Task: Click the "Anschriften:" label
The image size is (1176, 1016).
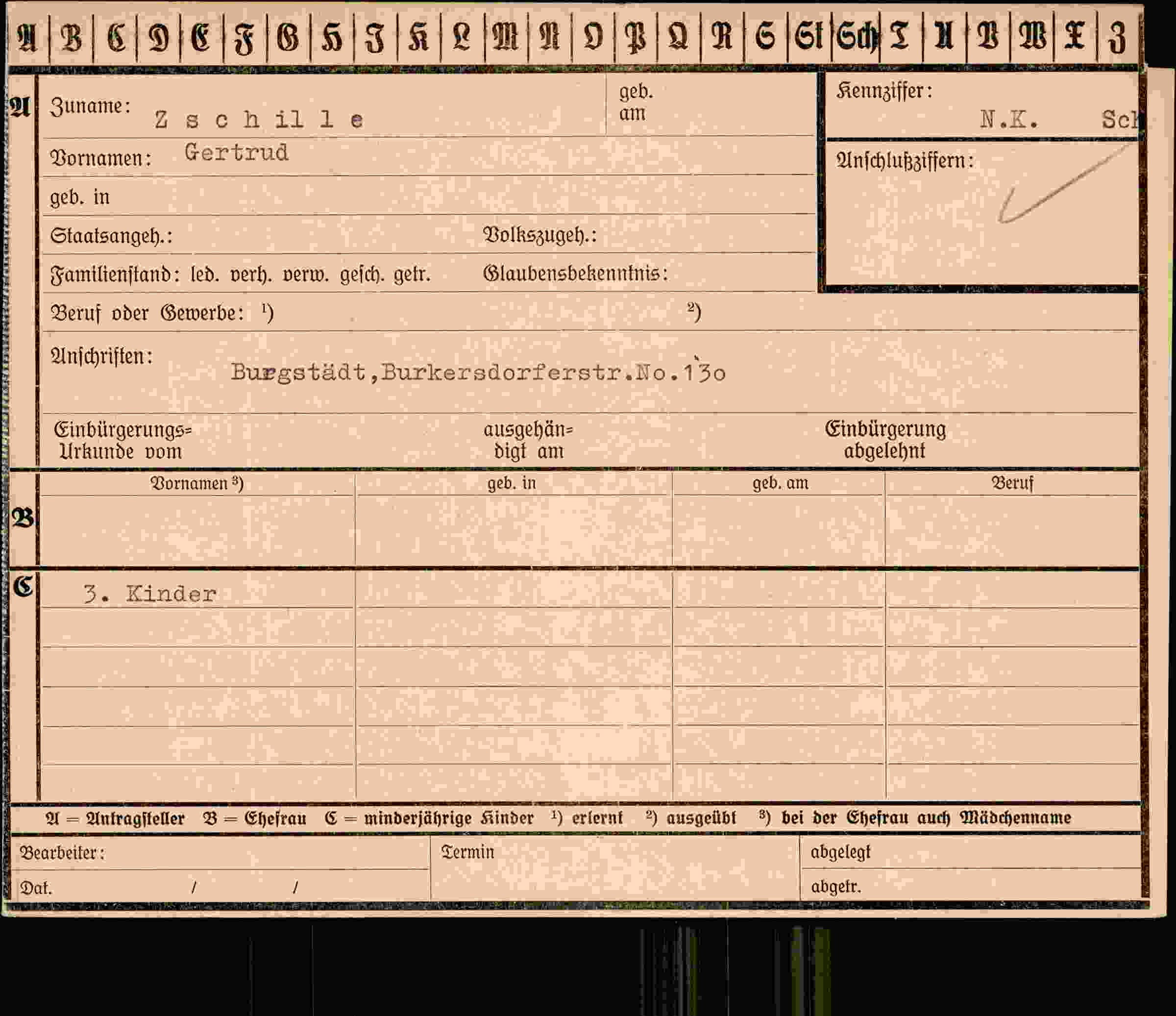Action: (101, 356)
